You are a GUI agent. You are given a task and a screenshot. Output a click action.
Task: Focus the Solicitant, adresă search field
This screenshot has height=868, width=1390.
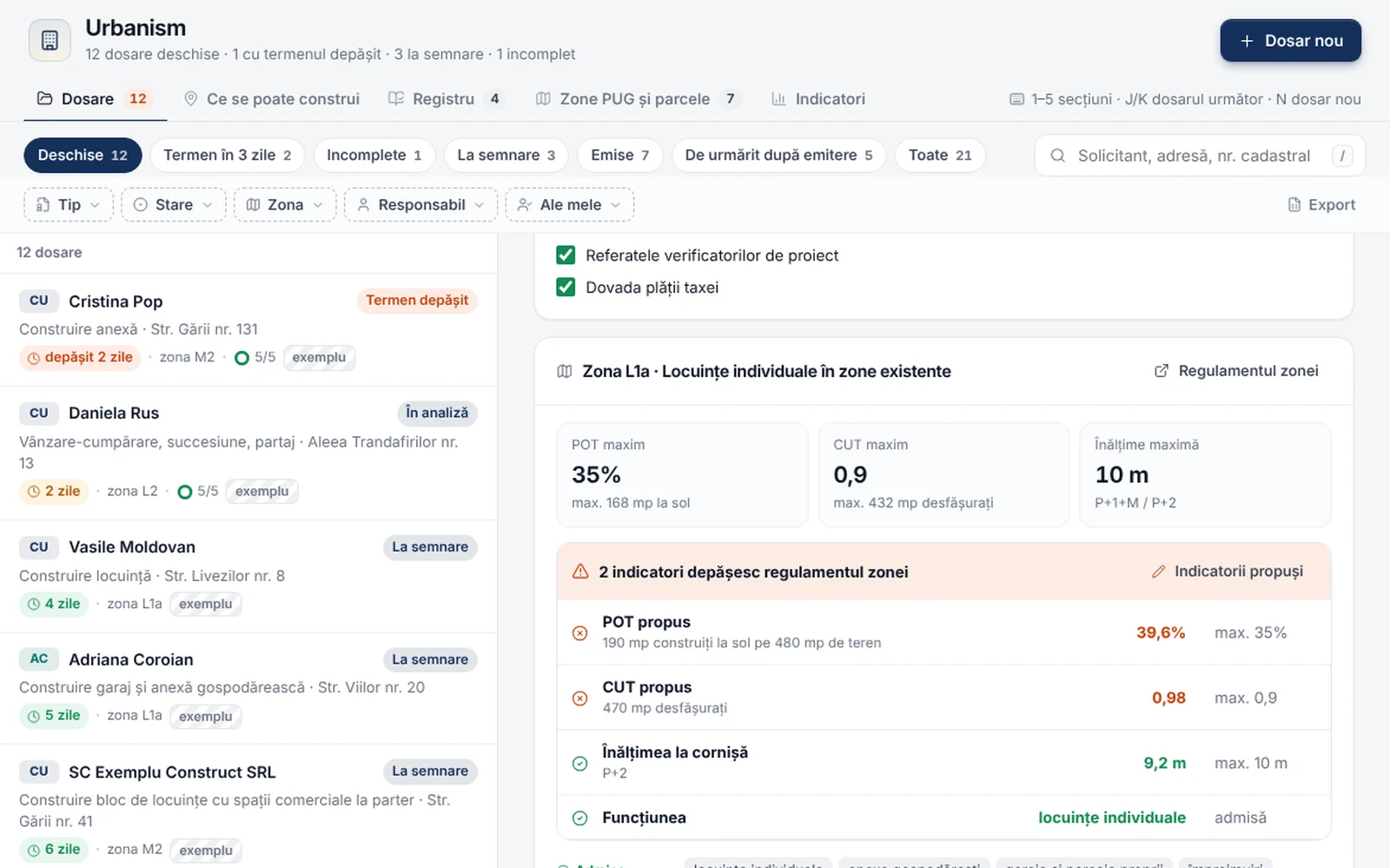click(1200, 156)
